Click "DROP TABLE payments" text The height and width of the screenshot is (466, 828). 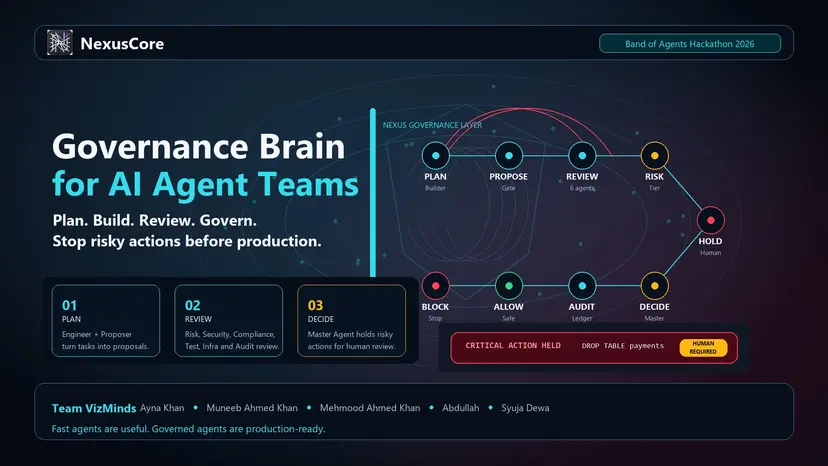point(623,346)
